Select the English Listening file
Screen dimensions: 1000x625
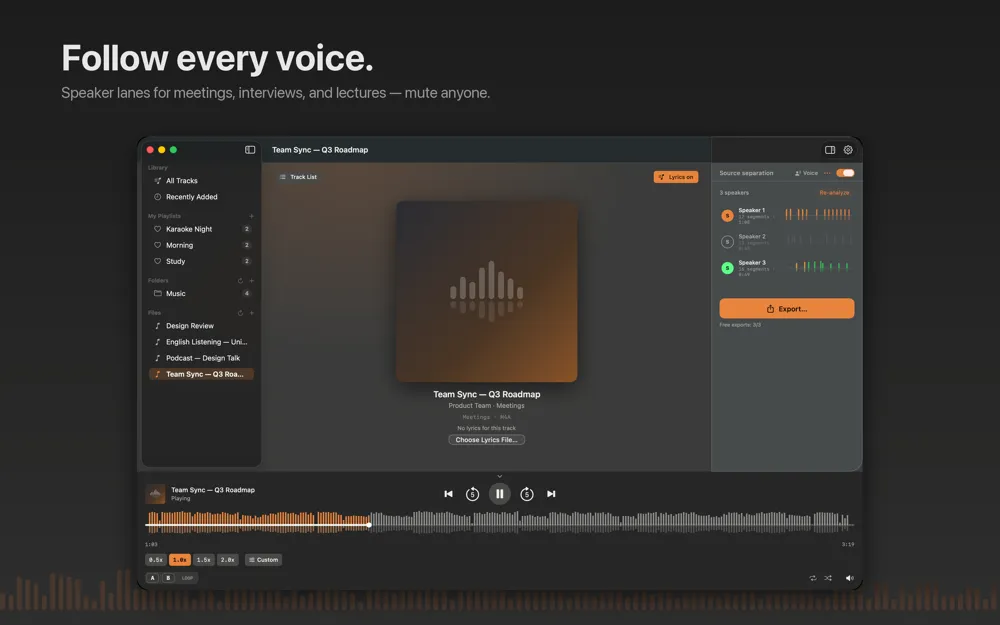pos(201,342)
